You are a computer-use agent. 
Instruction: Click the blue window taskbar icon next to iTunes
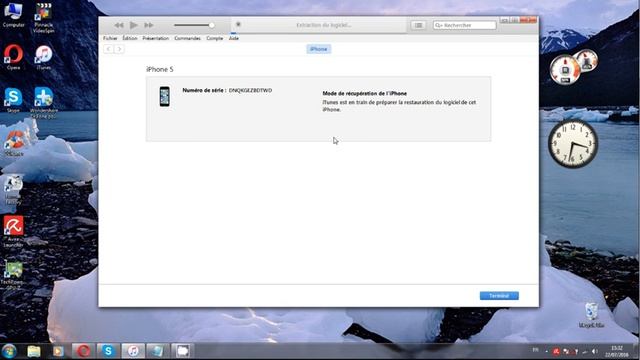(157, 351)
